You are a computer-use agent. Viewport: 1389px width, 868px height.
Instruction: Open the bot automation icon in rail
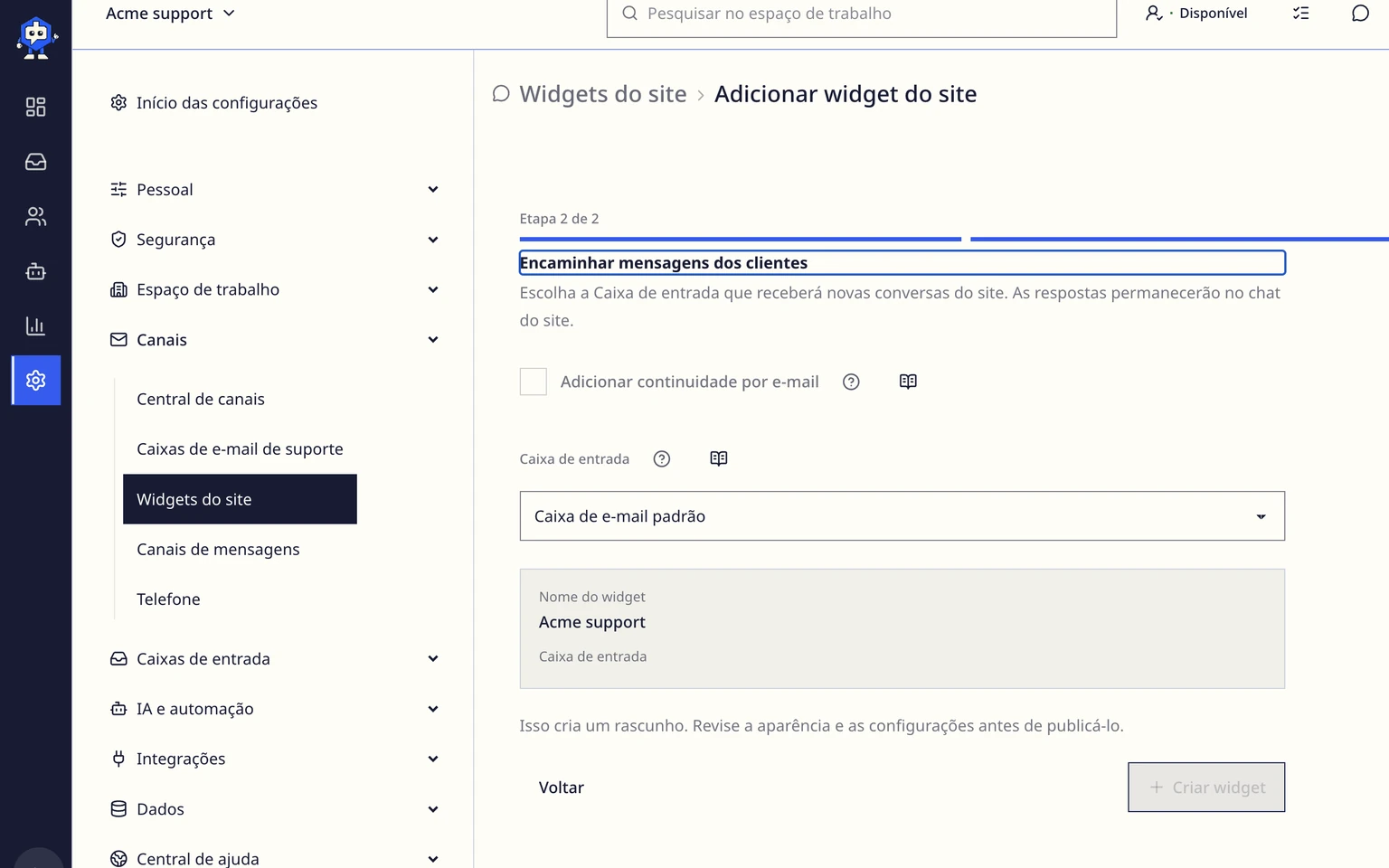pos(35,271)
